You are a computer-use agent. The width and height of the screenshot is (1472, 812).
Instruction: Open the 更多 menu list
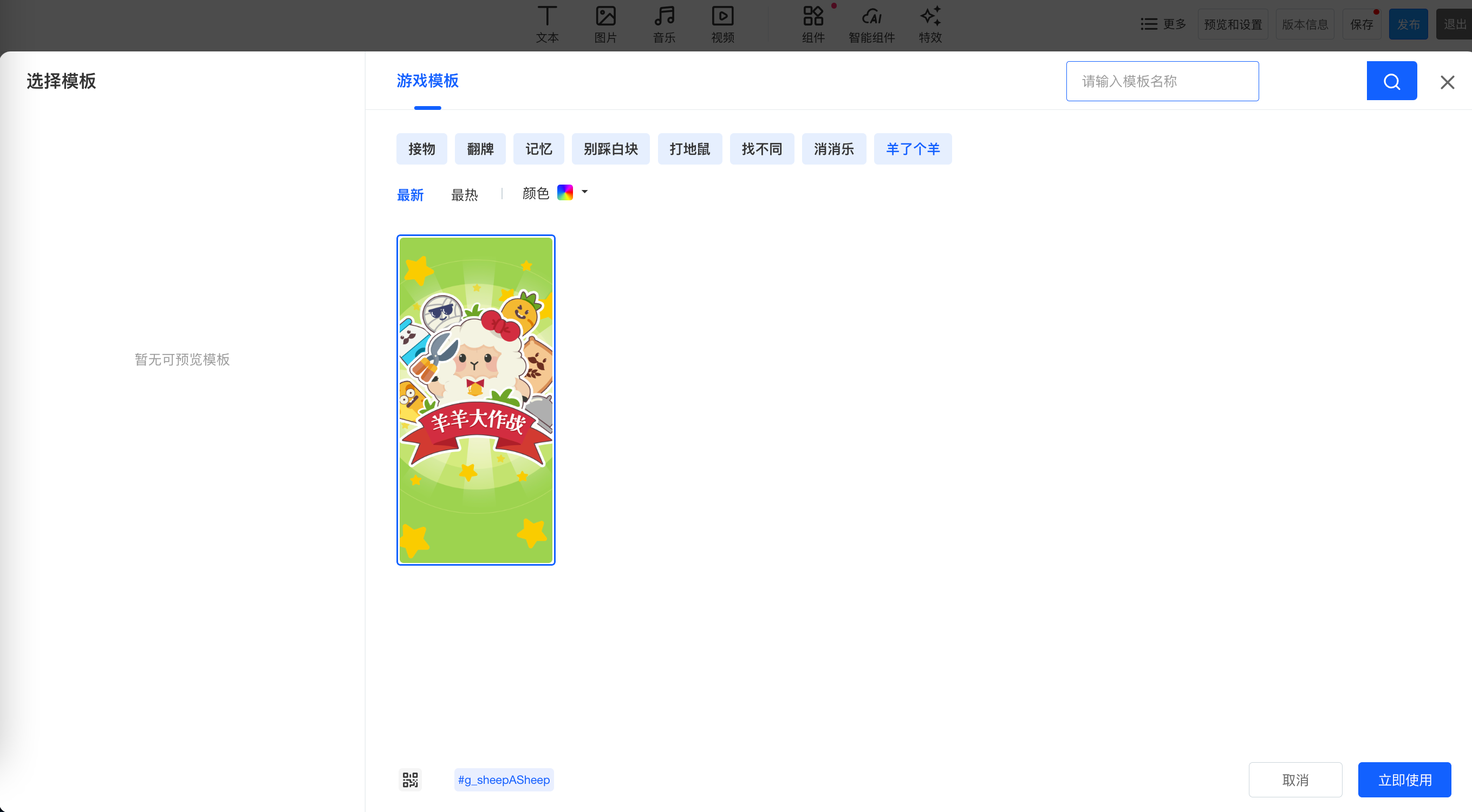1163,24
